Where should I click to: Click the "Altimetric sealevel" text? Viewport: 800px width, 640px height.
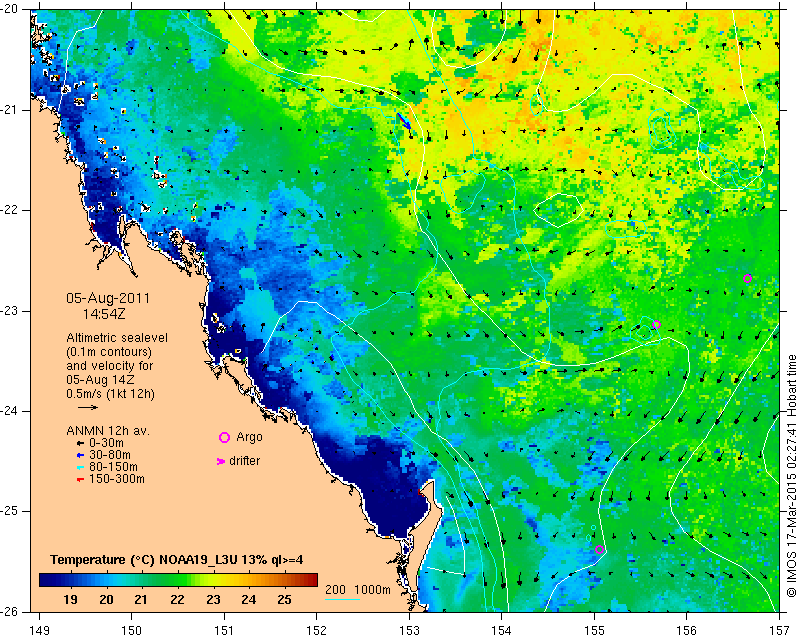click(x=117, y=338)
